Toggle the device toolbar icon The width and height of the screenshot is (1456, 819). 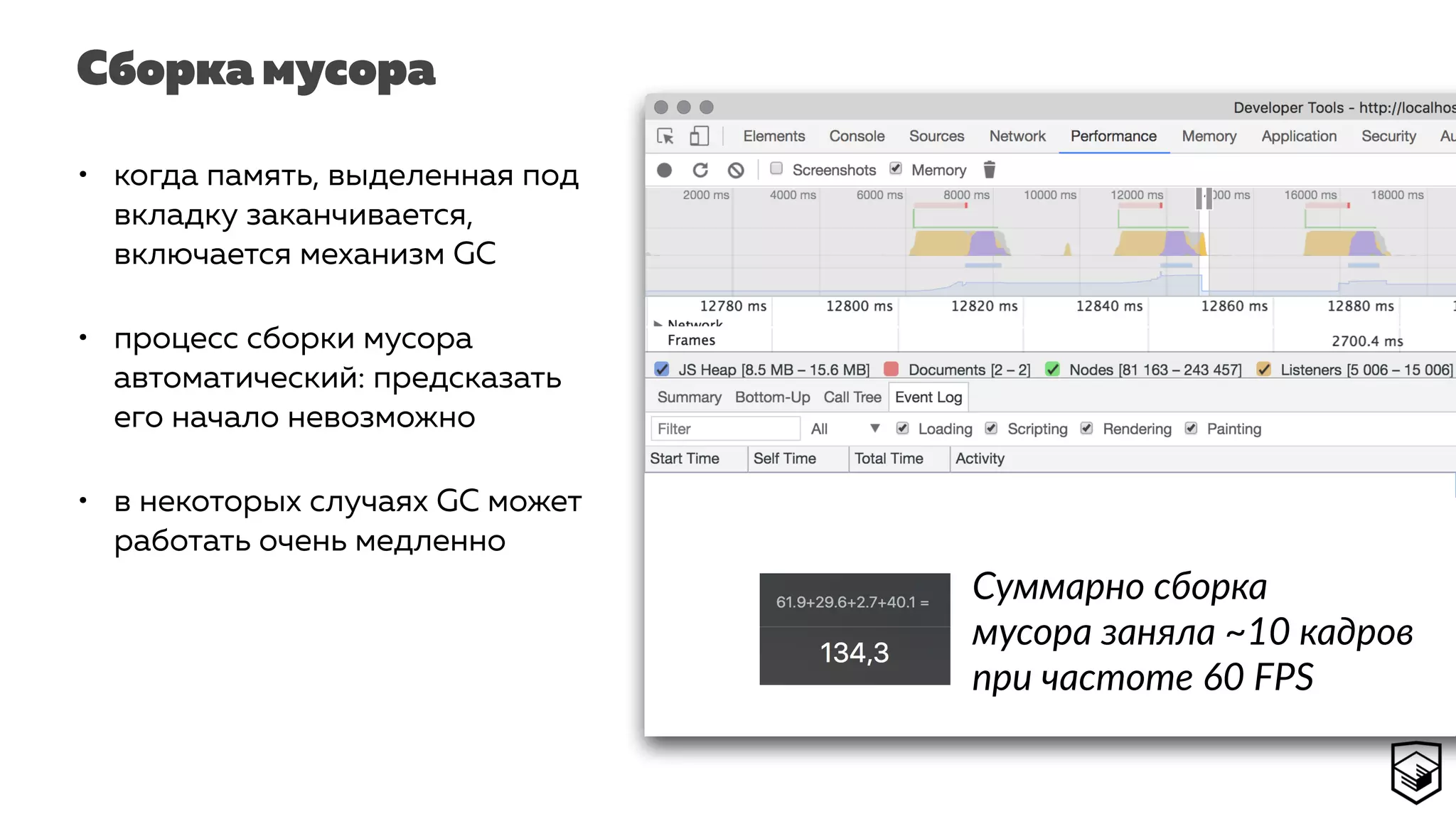700,136
